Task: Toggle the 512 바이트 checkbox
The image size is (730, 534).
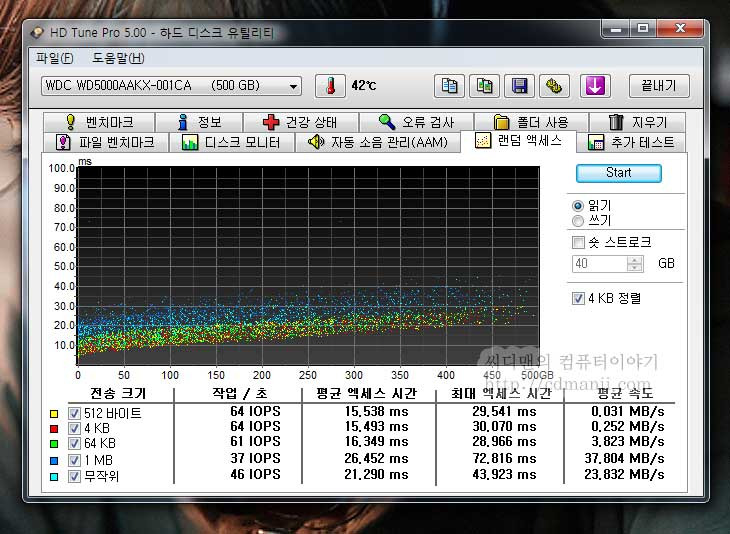Action: [74, 413]
